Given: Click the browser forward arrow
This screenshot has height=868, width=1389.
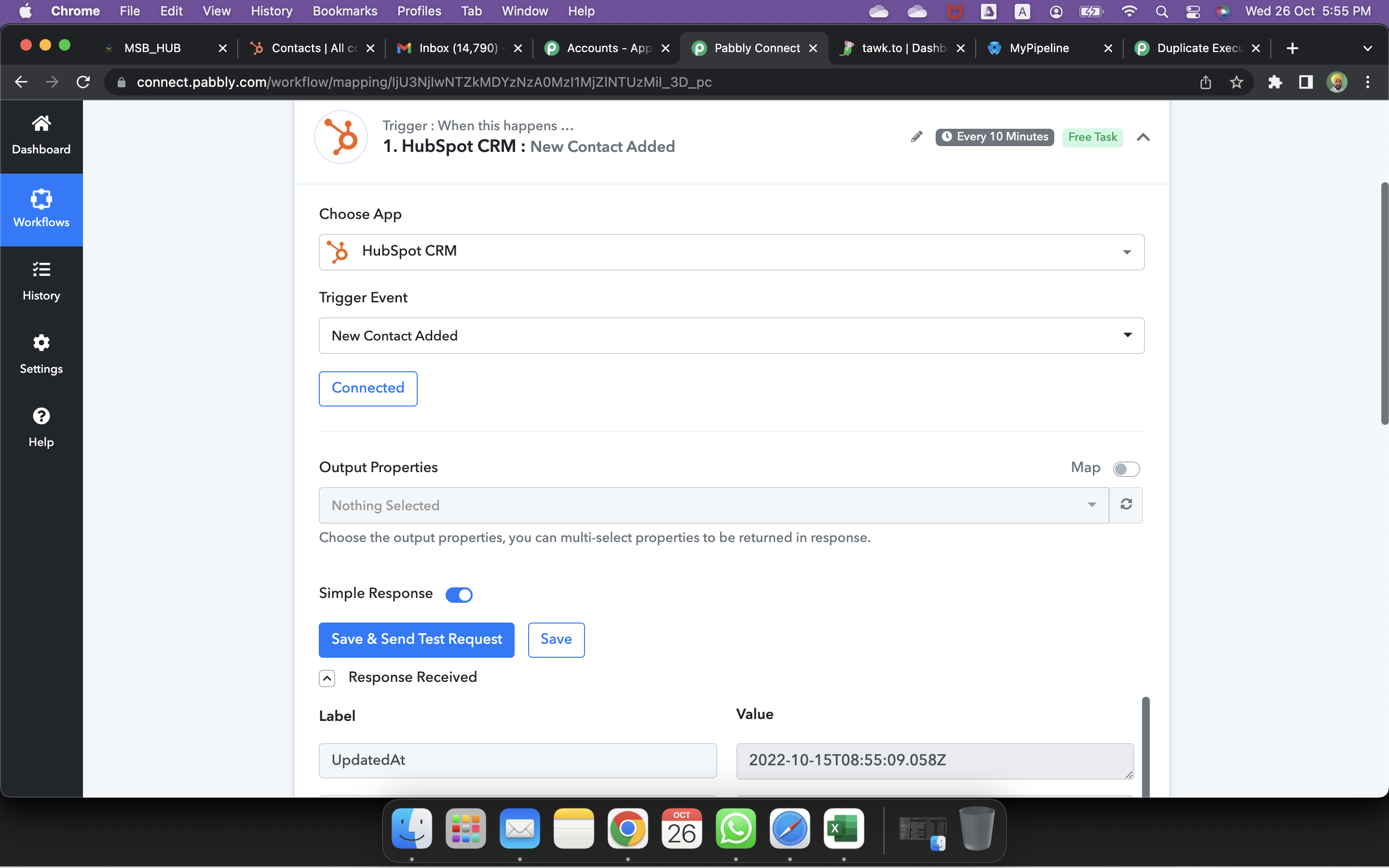Looking at the screenshot, I should pyautogui.click(x=52, y=82).
